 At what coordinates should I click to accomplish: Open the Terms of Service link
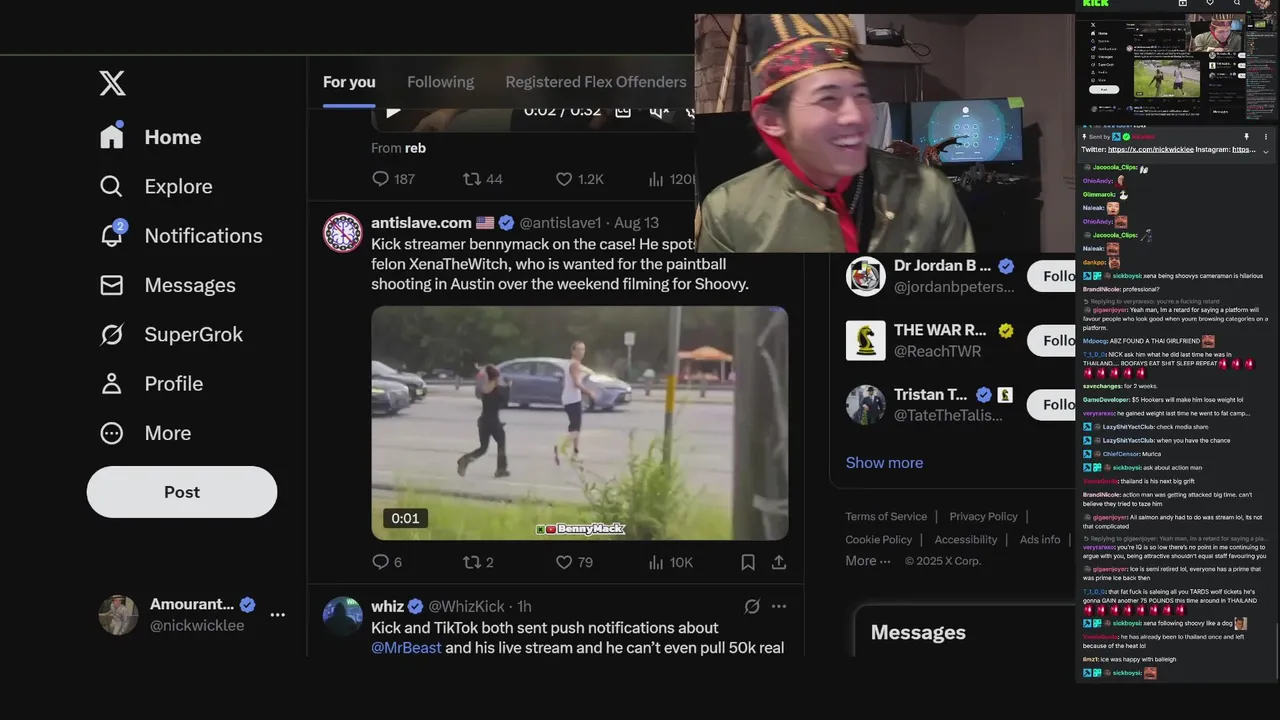(x=886, y=516)
